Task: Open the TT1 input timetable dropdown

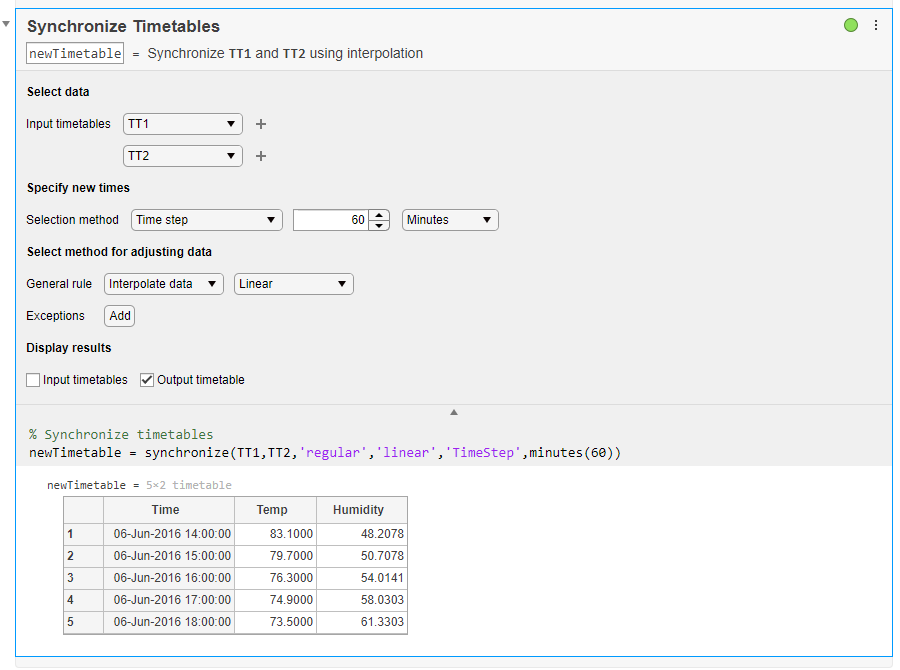Action: (183, 124)
